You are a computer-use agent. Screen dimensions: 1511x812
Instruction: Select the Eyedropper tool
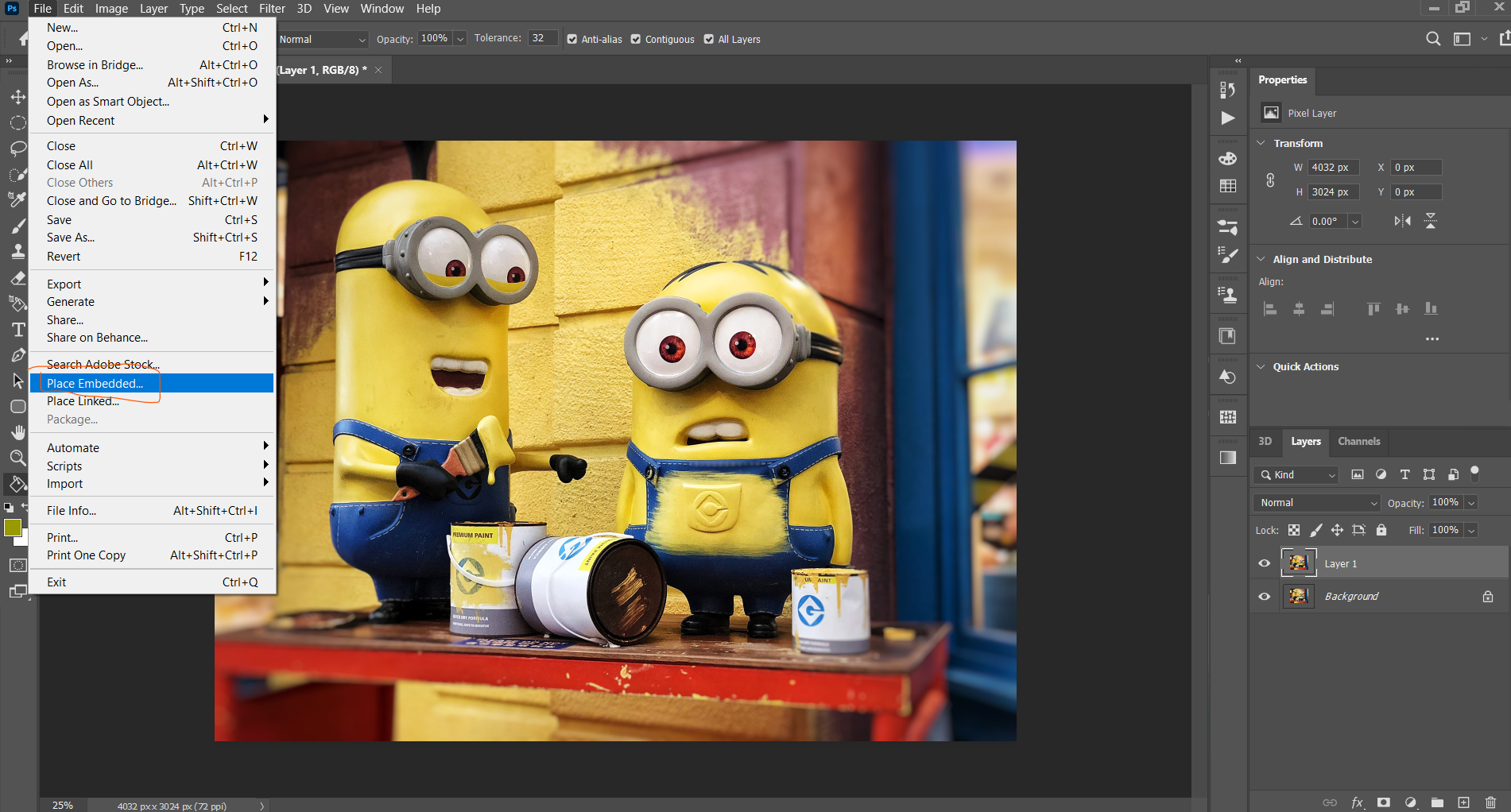click(17, 199)
